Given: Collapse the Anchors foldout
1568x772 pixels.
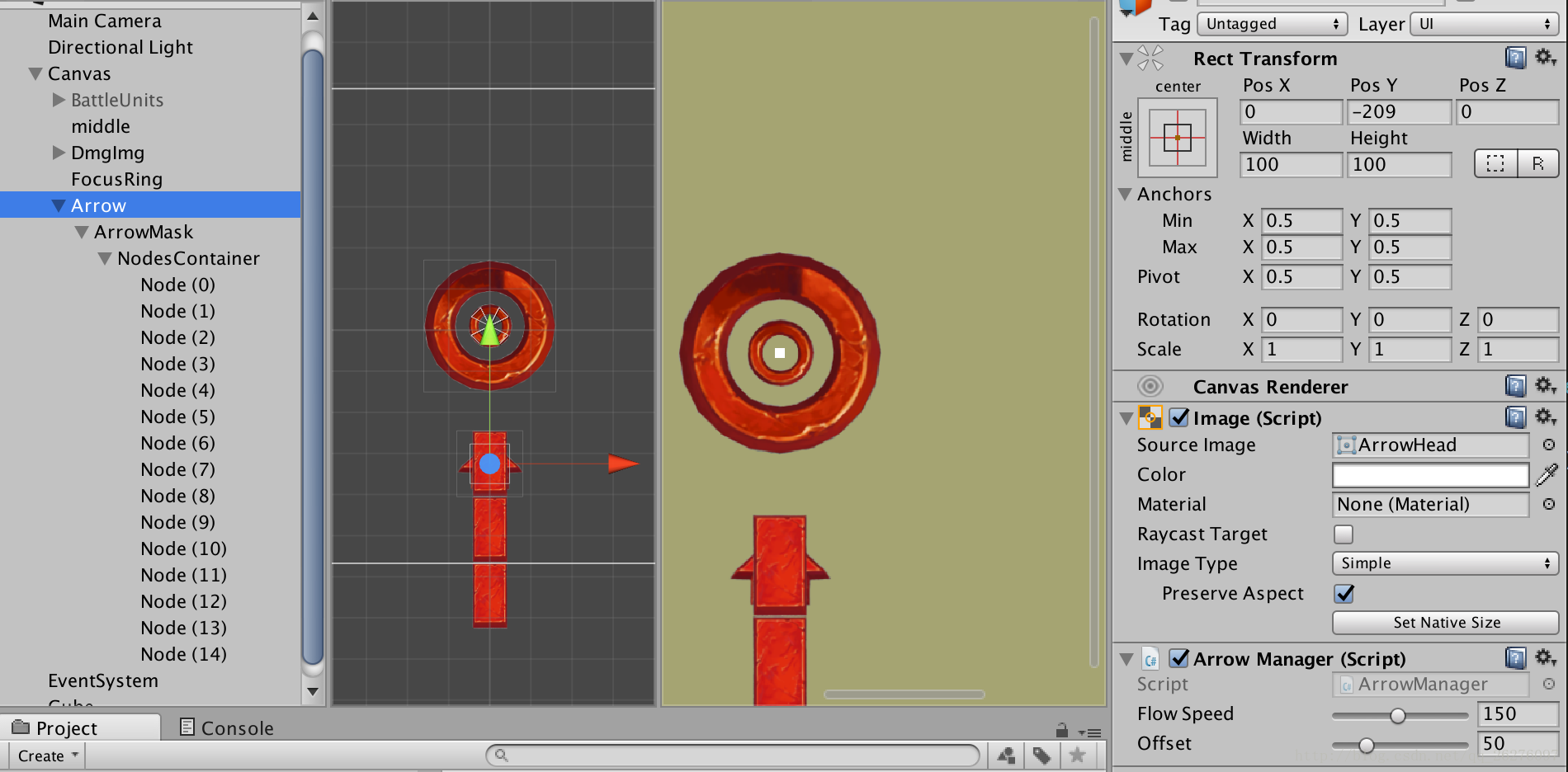Looking at the screenshot, I should [1125, 194].
